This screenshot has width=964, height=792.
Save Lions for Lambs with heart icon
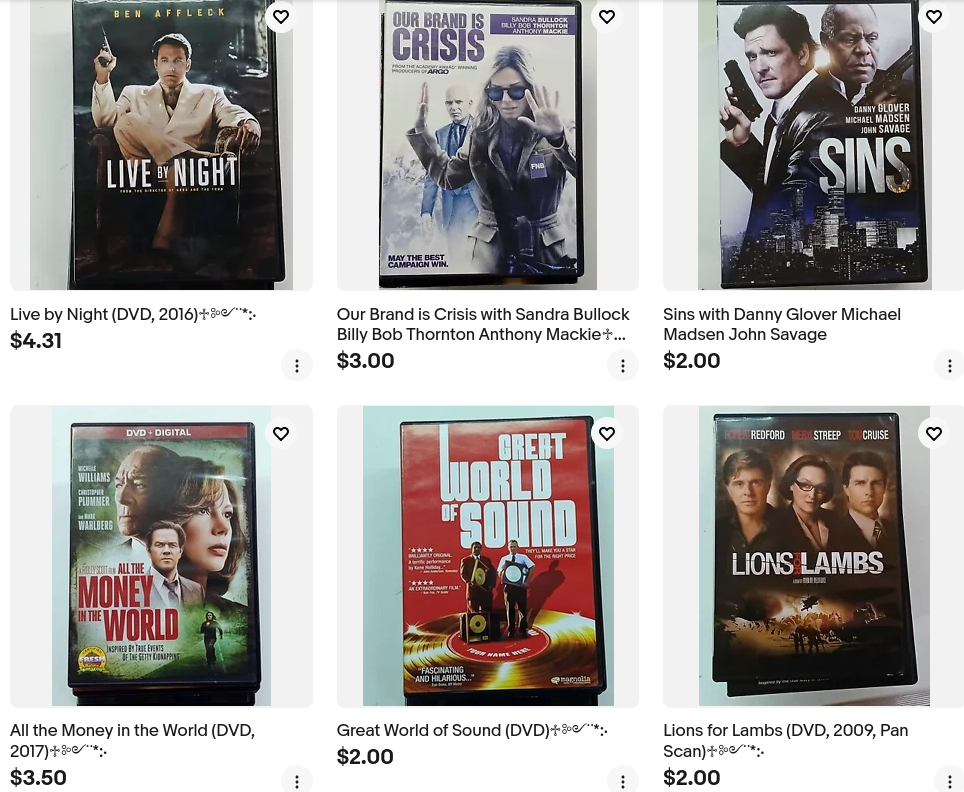point(933,434)
